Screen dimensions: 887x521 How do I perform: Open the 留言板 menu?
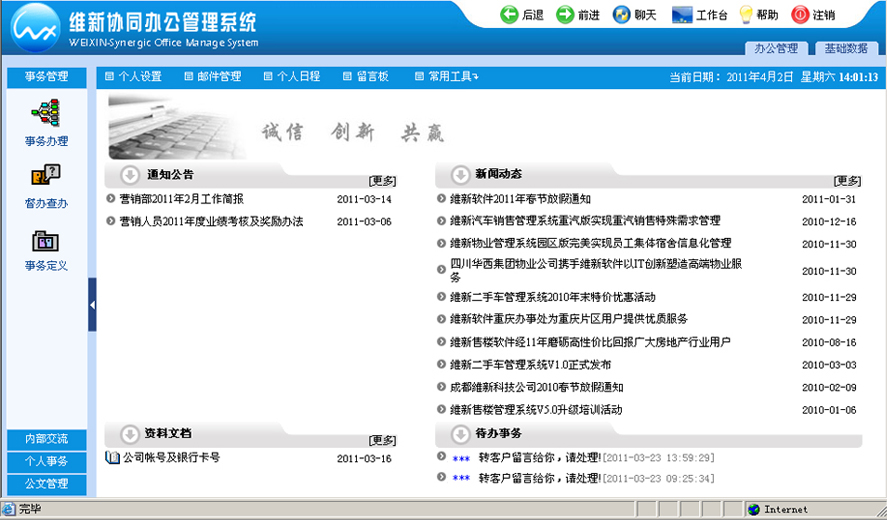pyautogui.click(x=366, y=76)
